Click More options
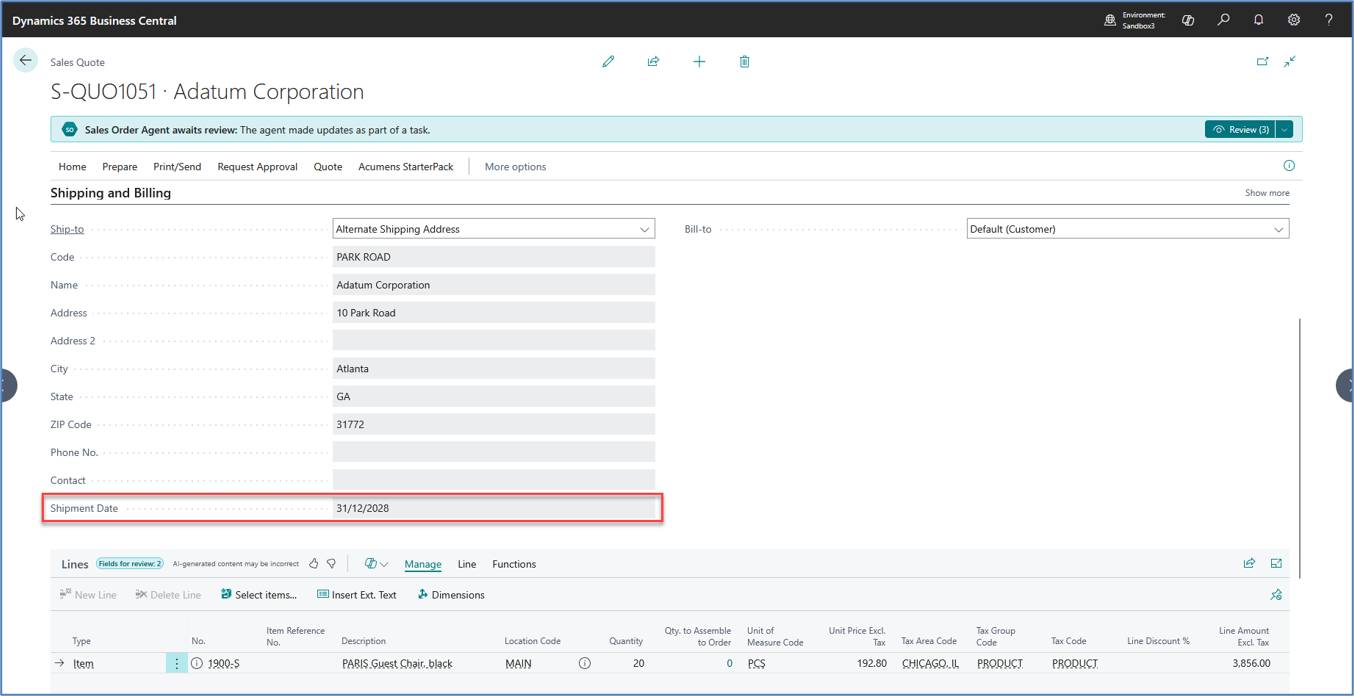Viewport: 1354px width, 696px height. tap(515, 167)
